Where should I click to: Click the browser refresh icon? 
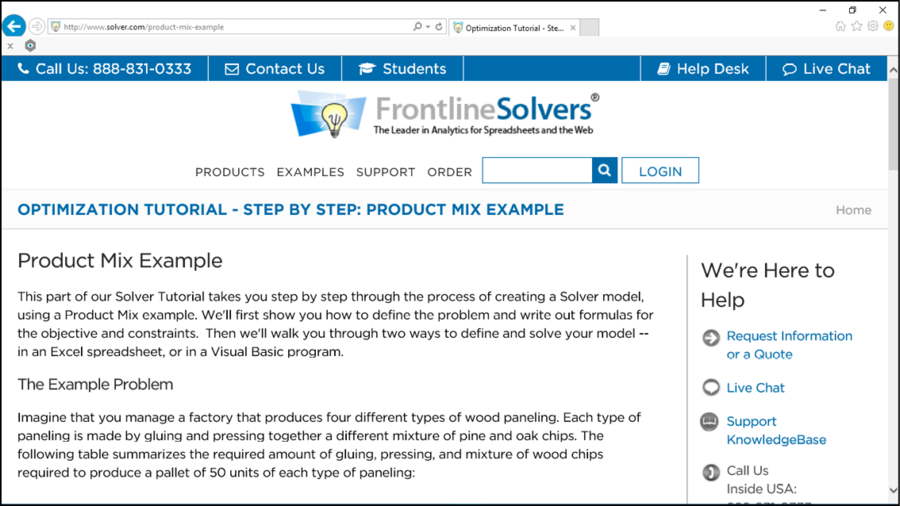pos(439,26)
